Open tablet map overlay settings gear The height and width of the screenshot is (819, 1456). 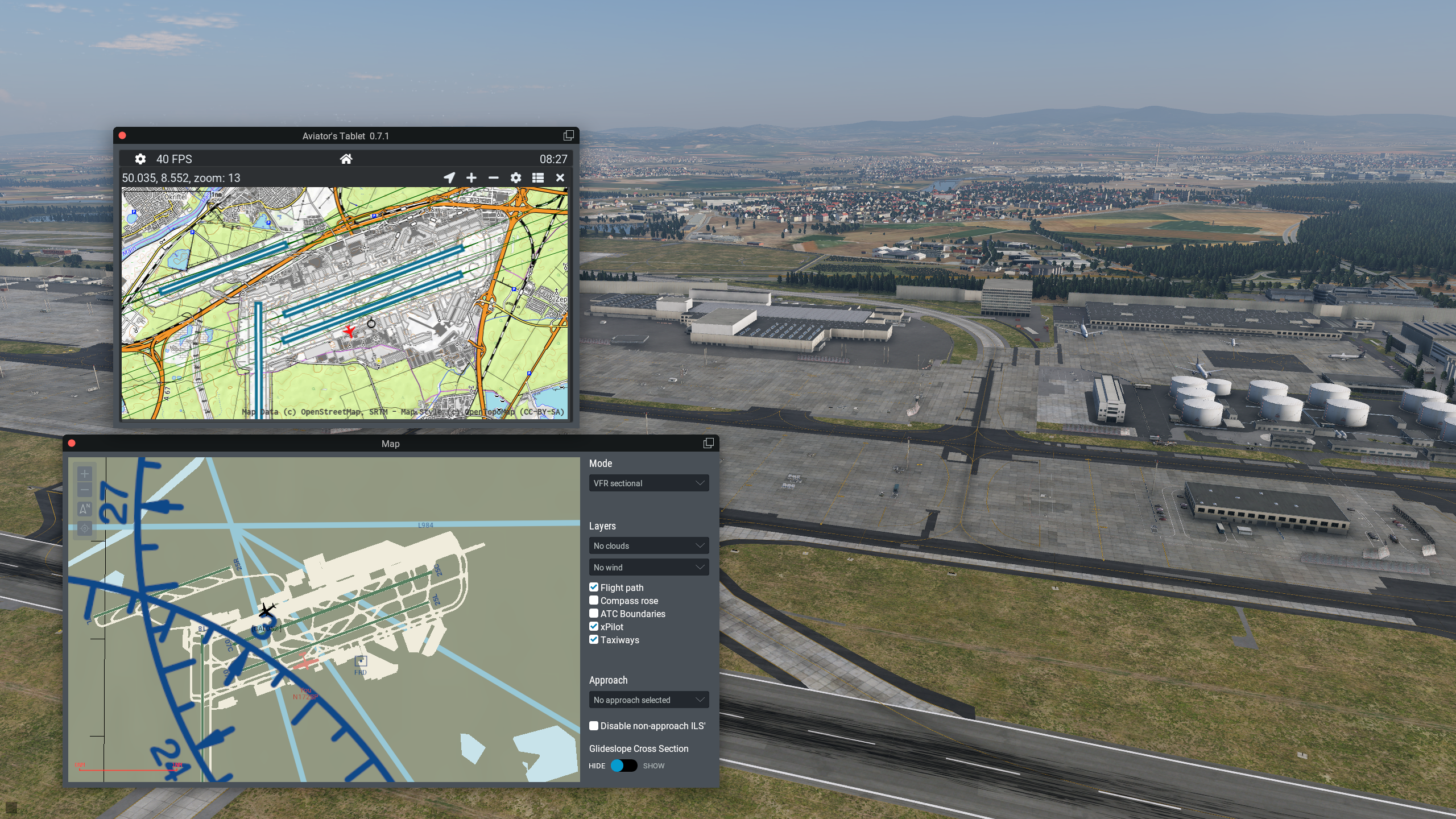(515, 178)
